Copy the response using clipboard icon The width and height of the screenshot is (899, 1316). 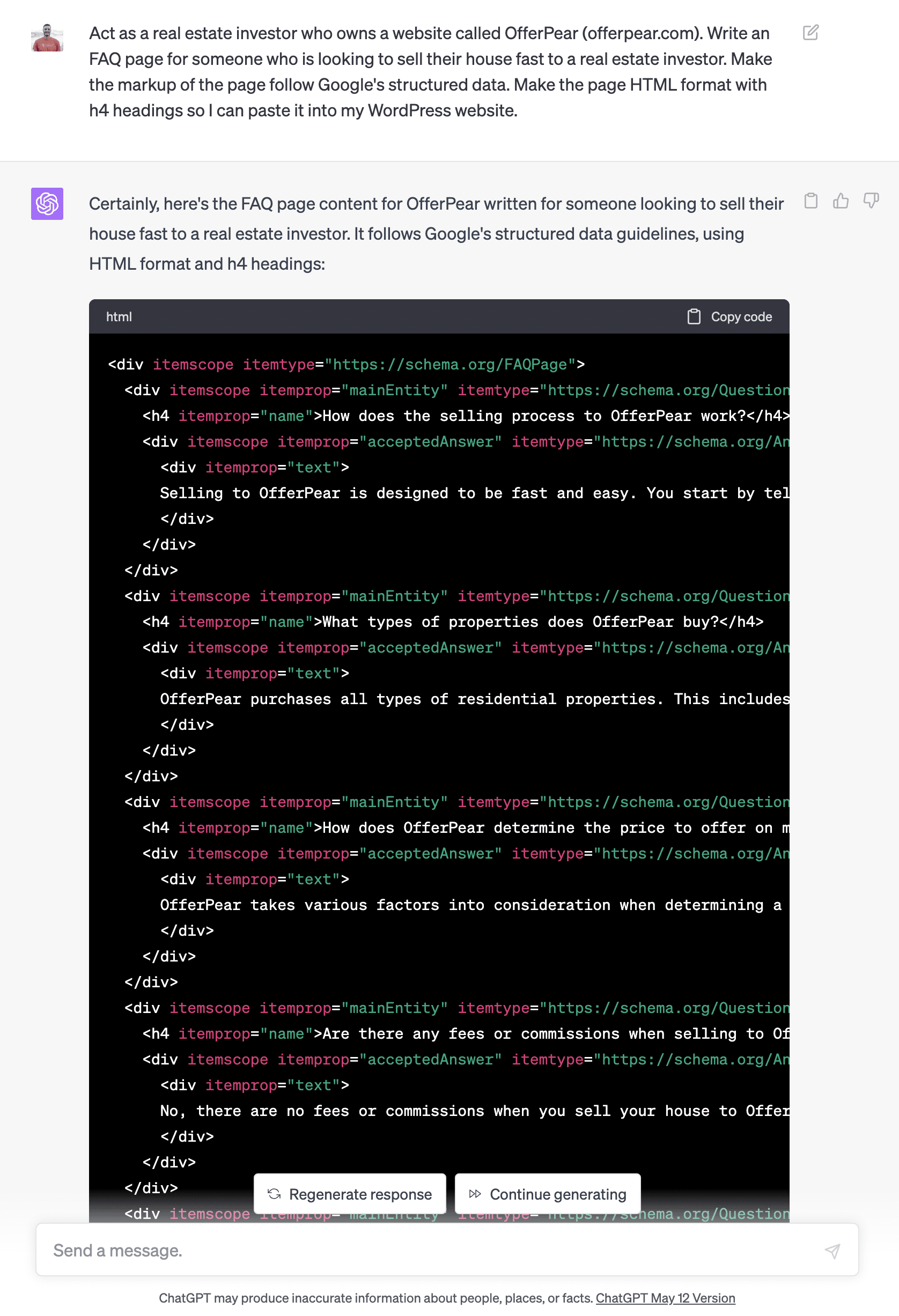pos(810,201)
